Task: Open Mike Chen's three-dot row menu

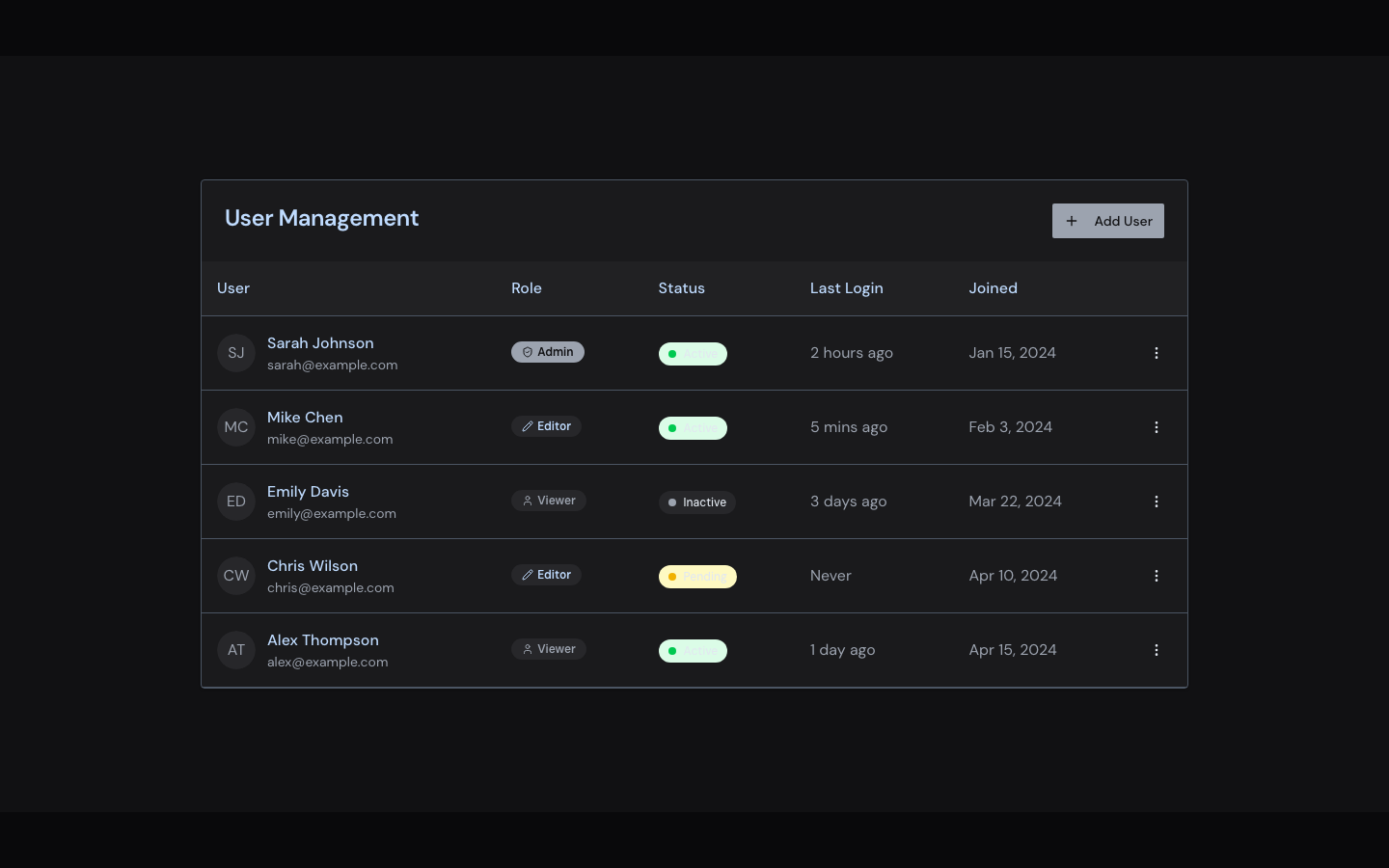Action: coord(1156,427)
